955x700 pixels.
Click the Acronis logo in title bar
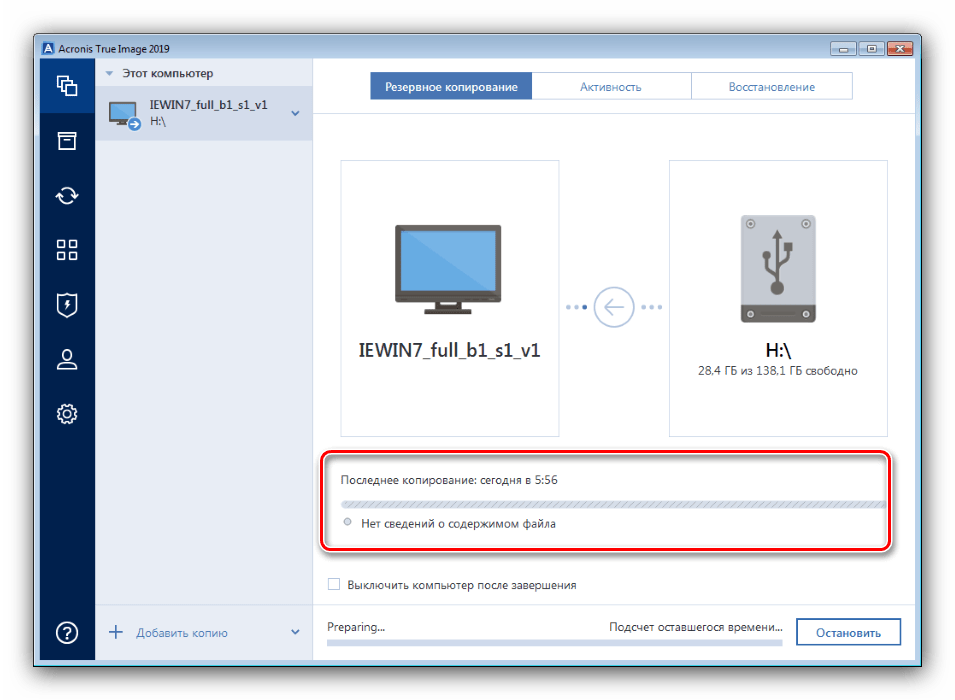pyautogui.click(x=48, y=48)
